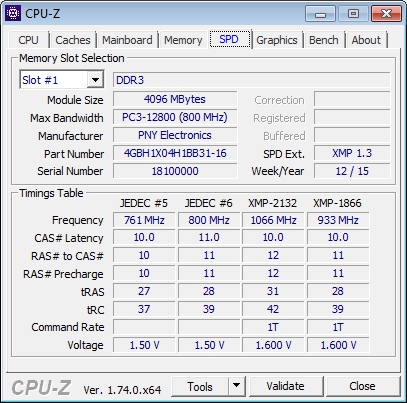407x403 pixels.
Task: Click XMP-1866 Command Rate 1T cell
Action: 338,327
